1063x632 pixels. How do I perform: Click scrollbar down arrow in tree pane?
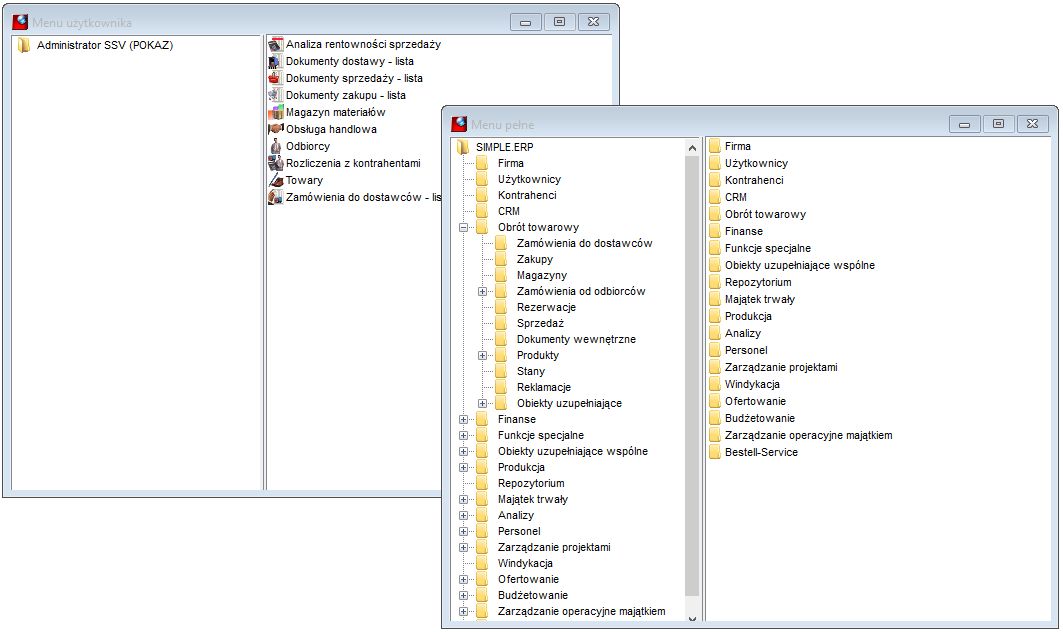click(x=692, y=618)
